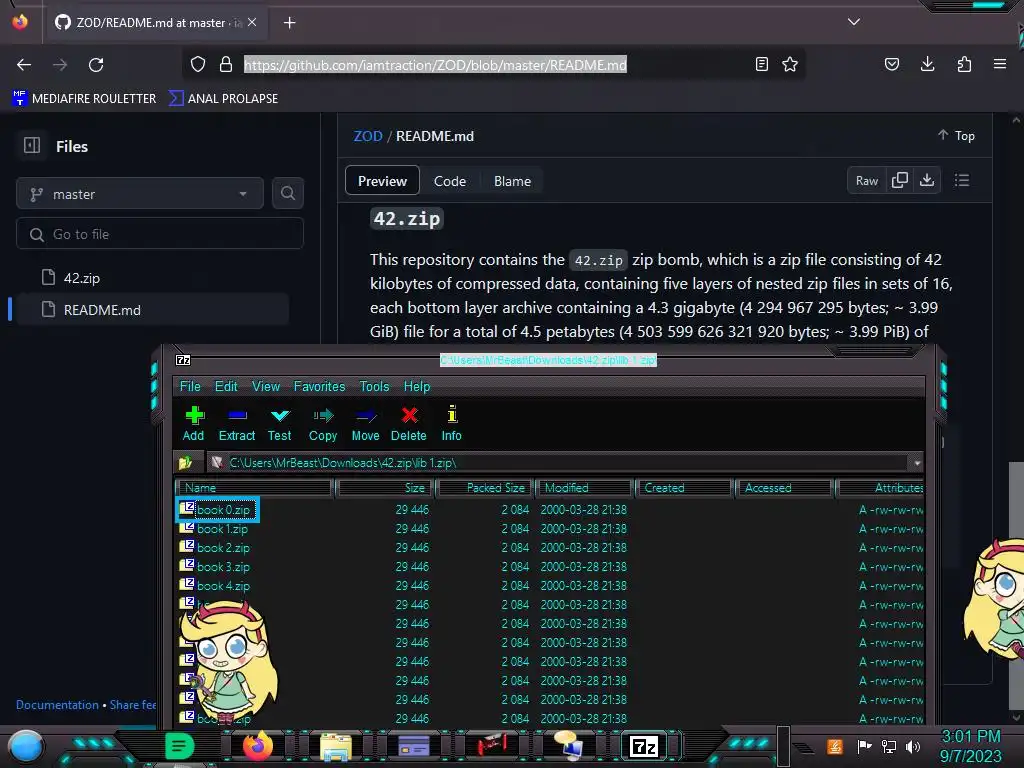Switch to the 7-Zip taskbar item
Viewport: 1024px width, 768px height.
pyautogui.click(x=643, y=746)
